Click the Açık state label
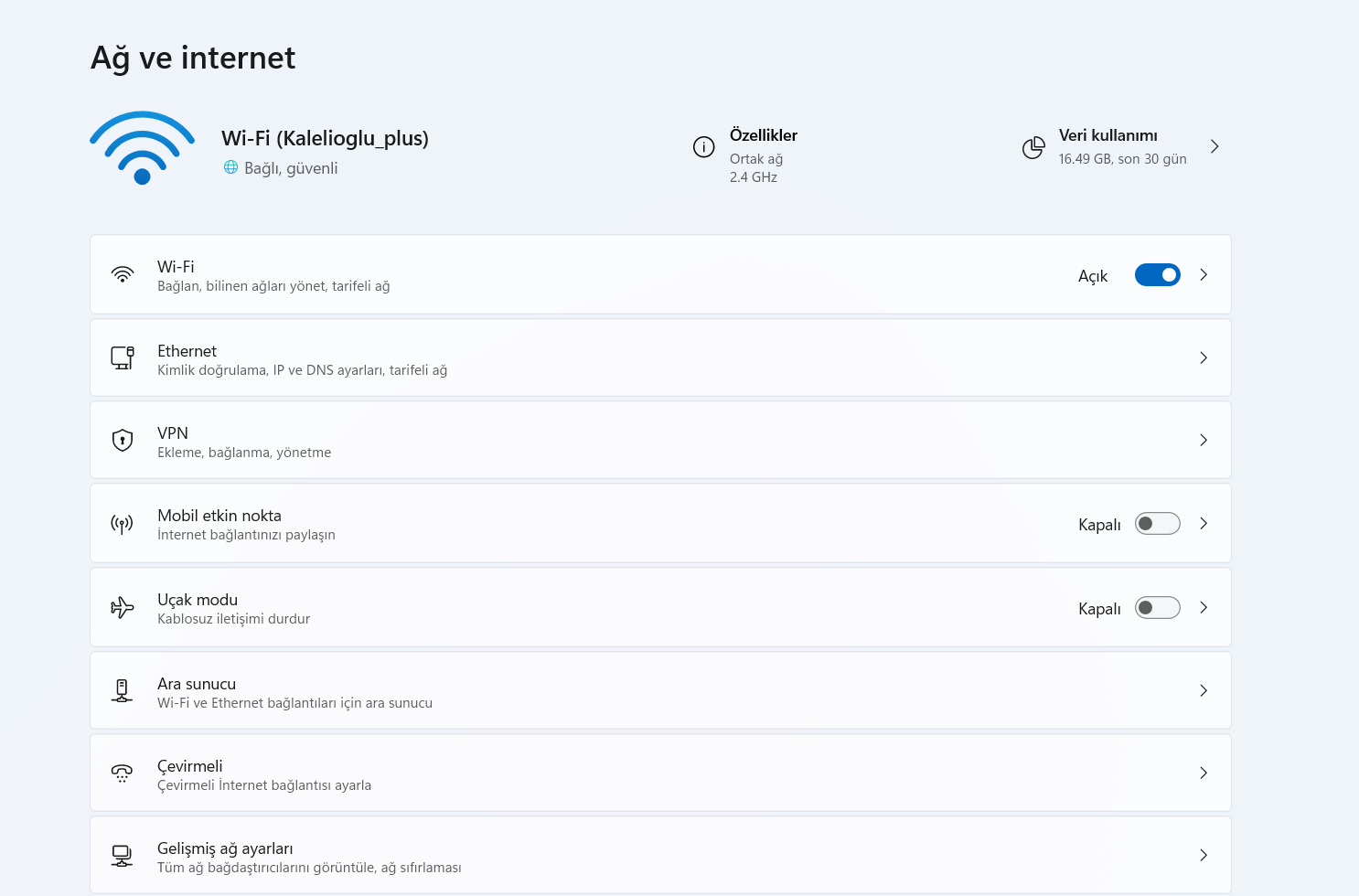 pos(1093,276)
